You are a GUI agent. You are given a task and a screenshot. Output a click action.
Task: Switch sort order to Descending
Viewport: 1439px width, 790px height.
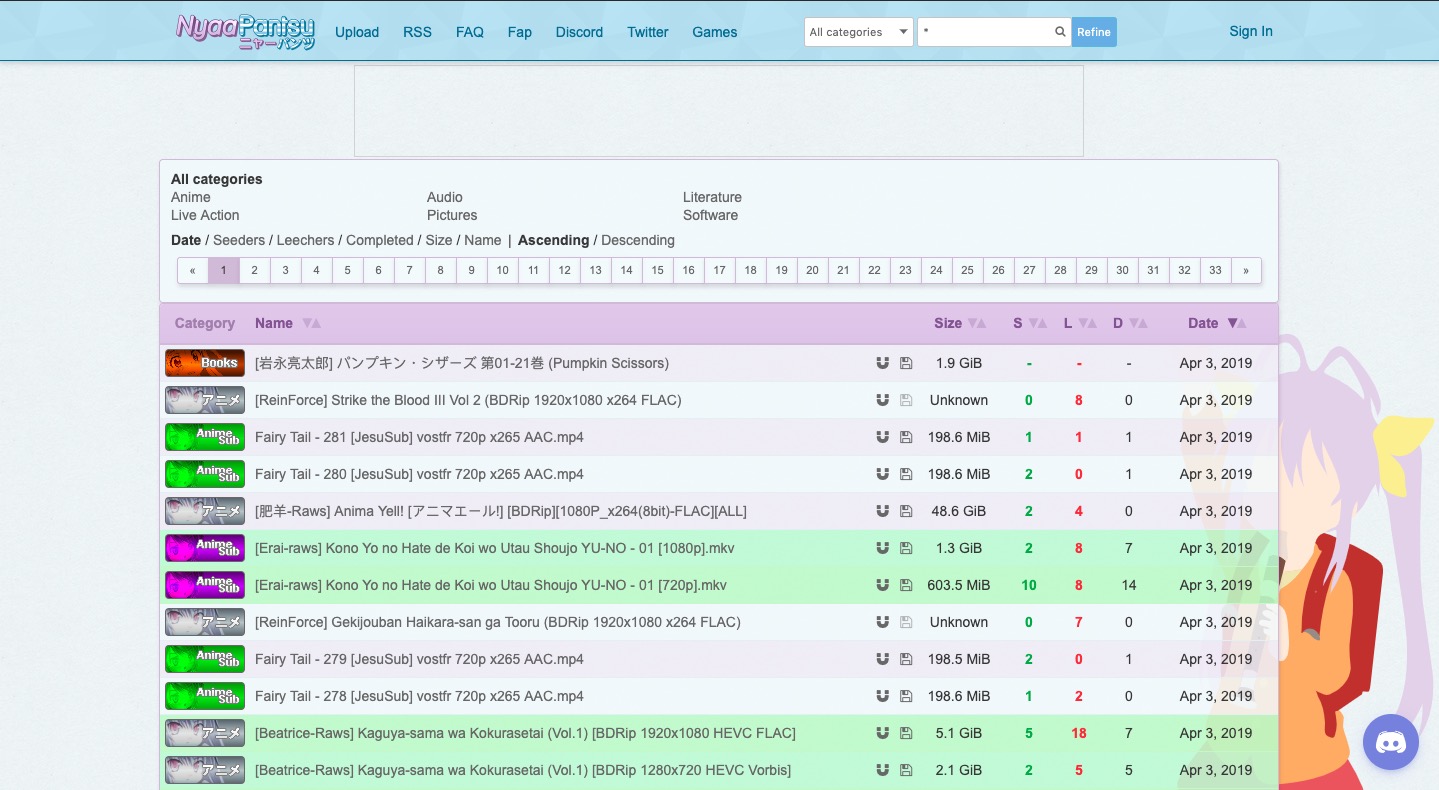tap(637, 240)
